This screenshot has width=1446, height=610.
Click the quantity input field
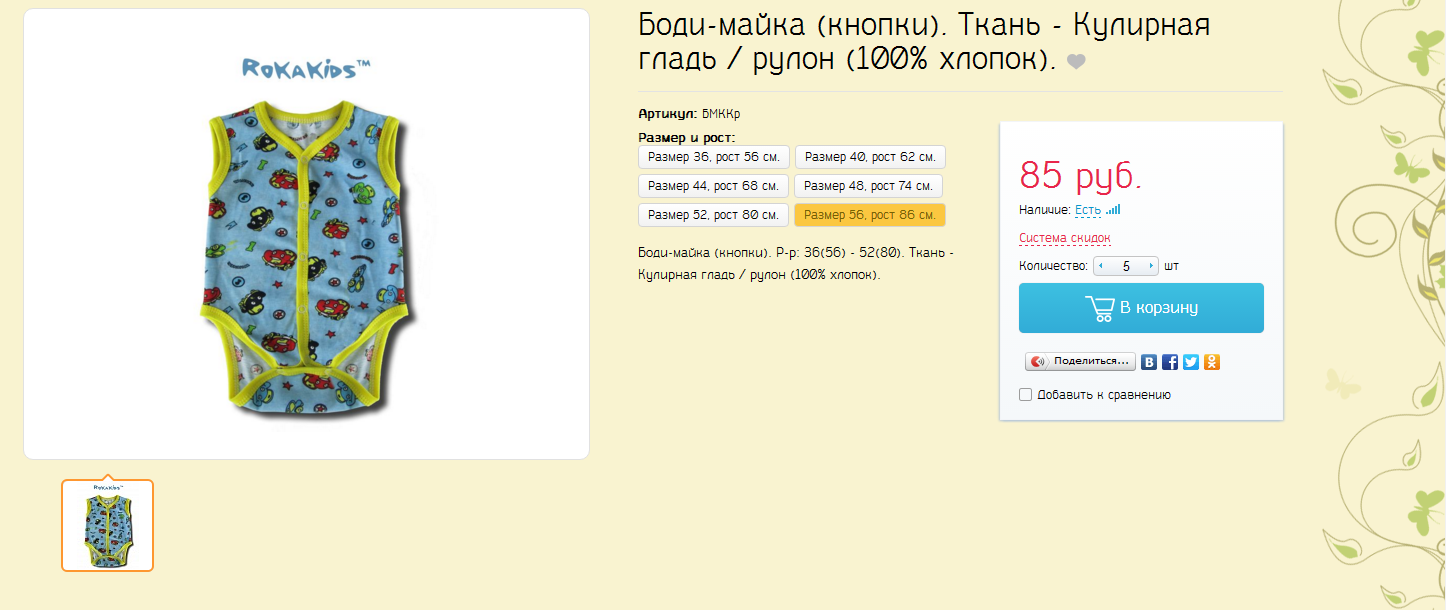tap(1126, 267)
